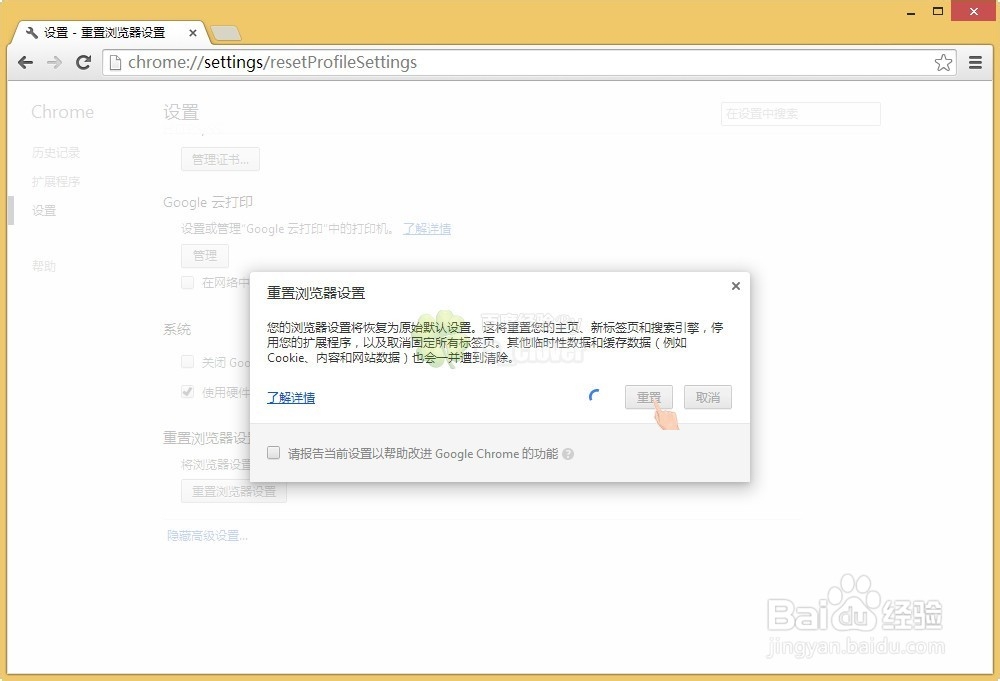Close the Chrome window

tap(974, 11)
